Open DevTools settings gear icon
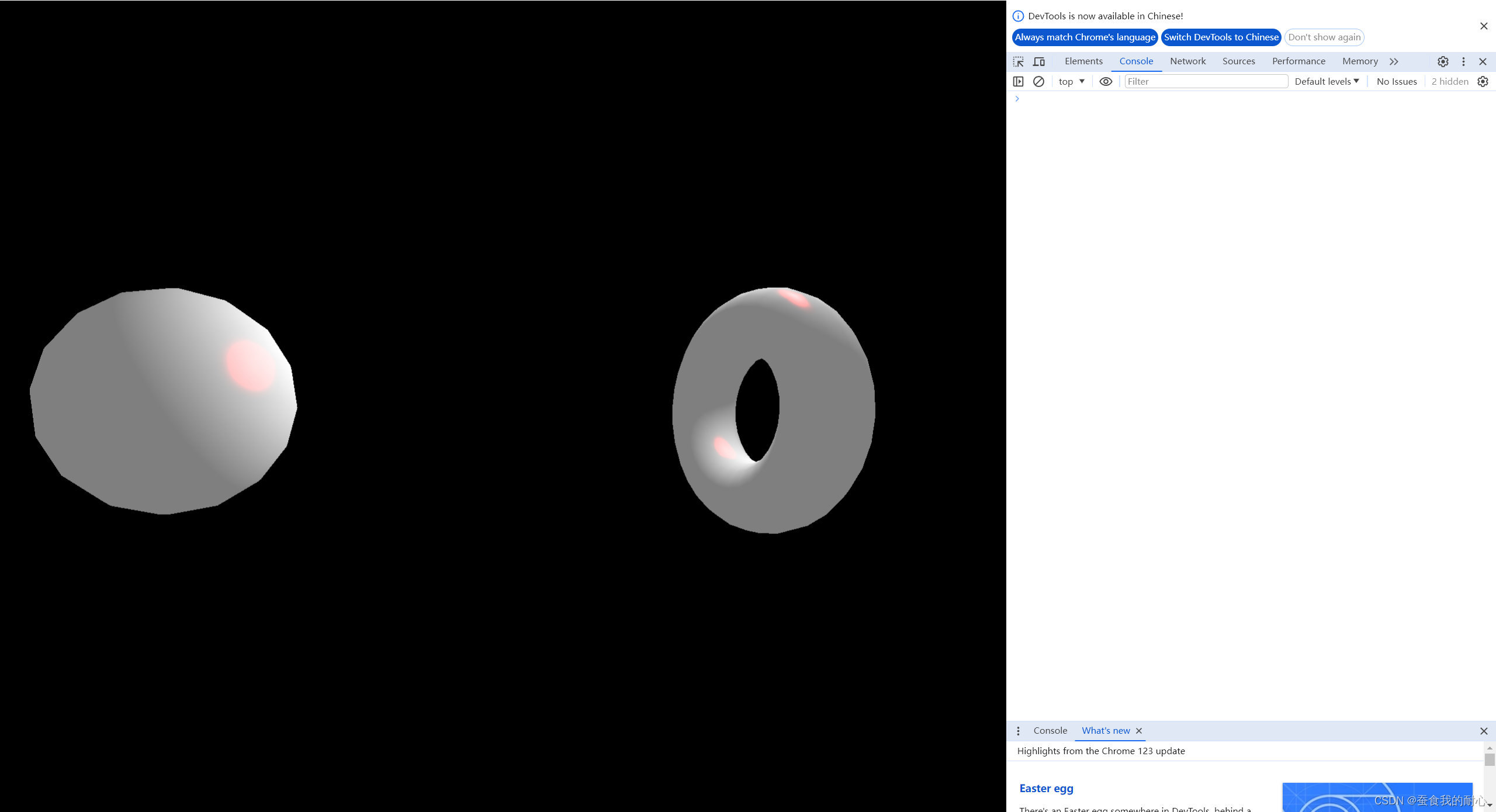The image size is (1496, 812). pos(1443,61)
